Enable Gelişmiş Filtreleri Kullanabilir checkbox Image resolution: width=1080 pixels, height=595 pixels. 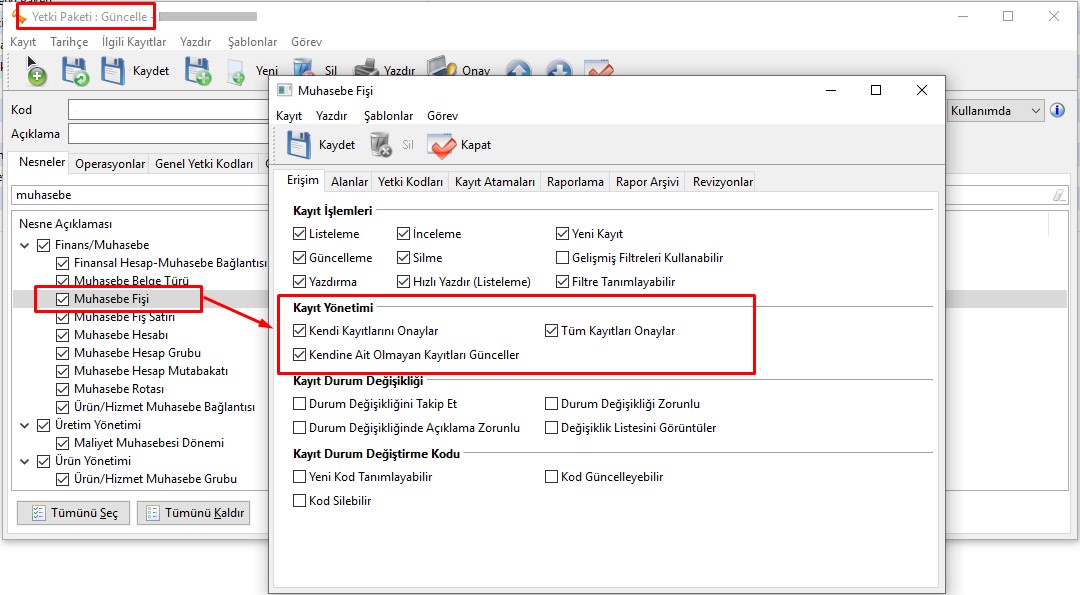pyautogui.click(x=563, y=258)
